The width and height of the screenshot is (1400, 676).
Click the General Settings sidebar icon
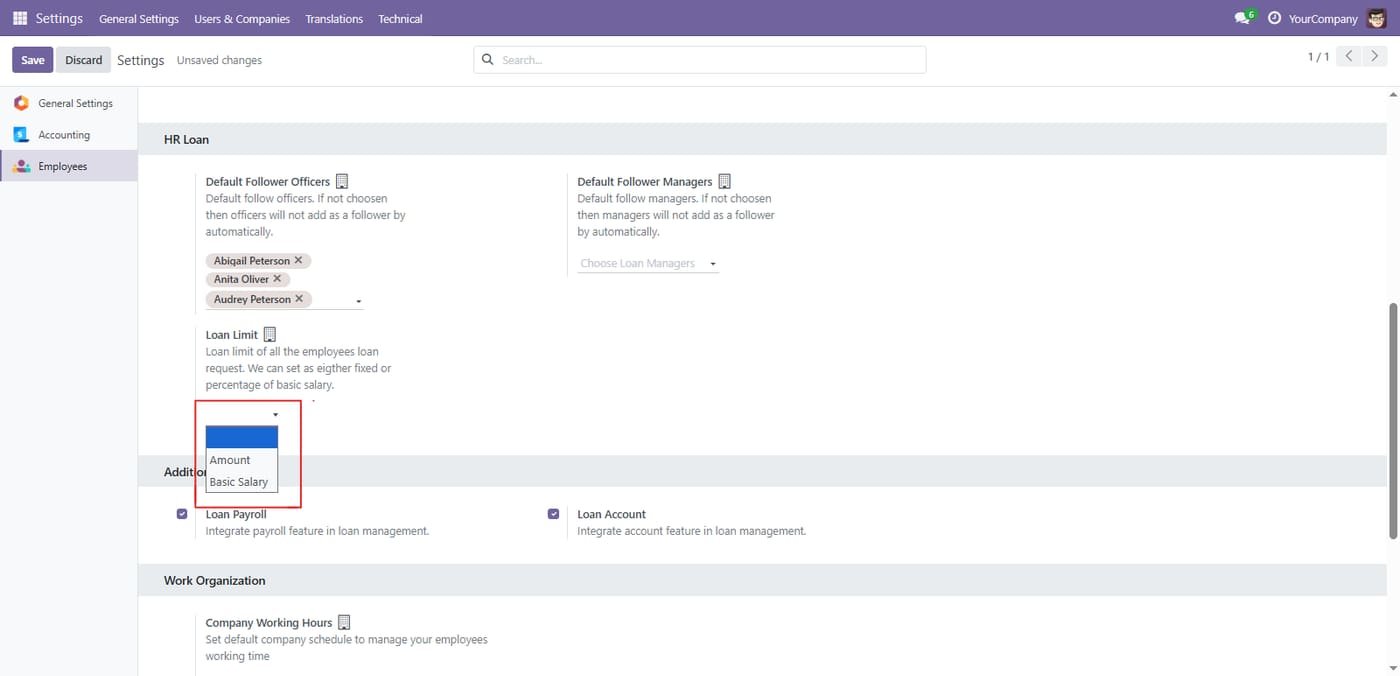tap(21, 103)
